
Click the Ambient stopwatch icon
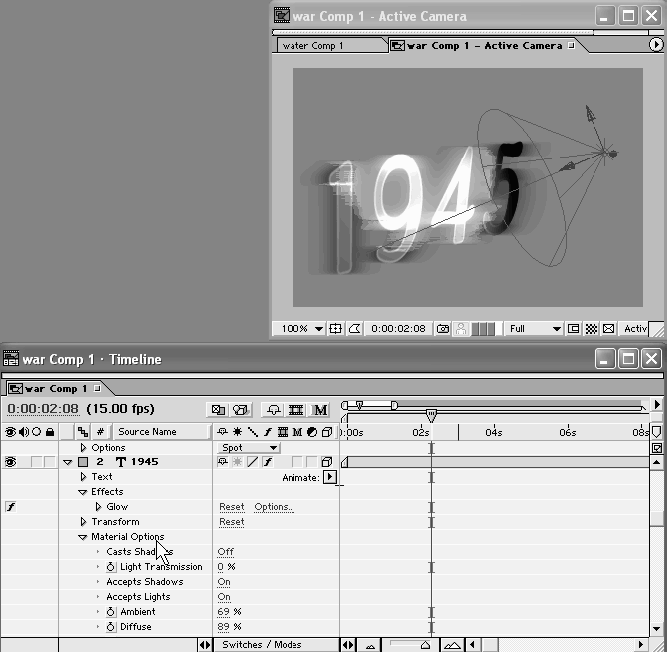112,612
